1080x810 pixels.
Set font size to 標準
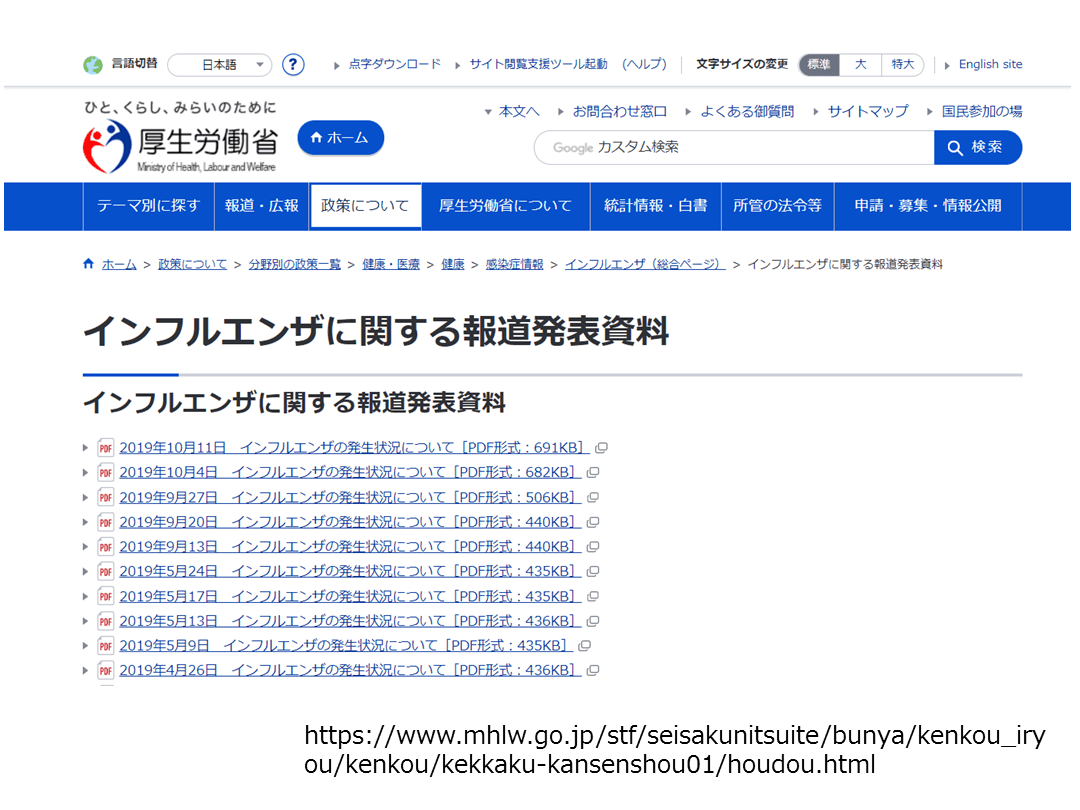819,64
